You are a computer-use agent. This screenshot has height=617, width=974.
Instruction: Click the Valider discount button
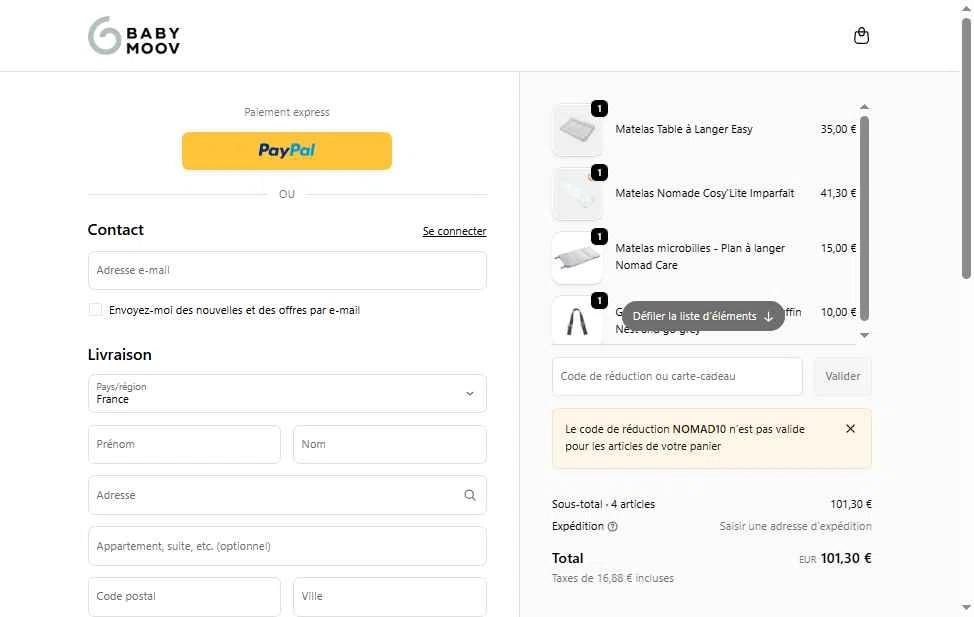(x=842, y=376)
